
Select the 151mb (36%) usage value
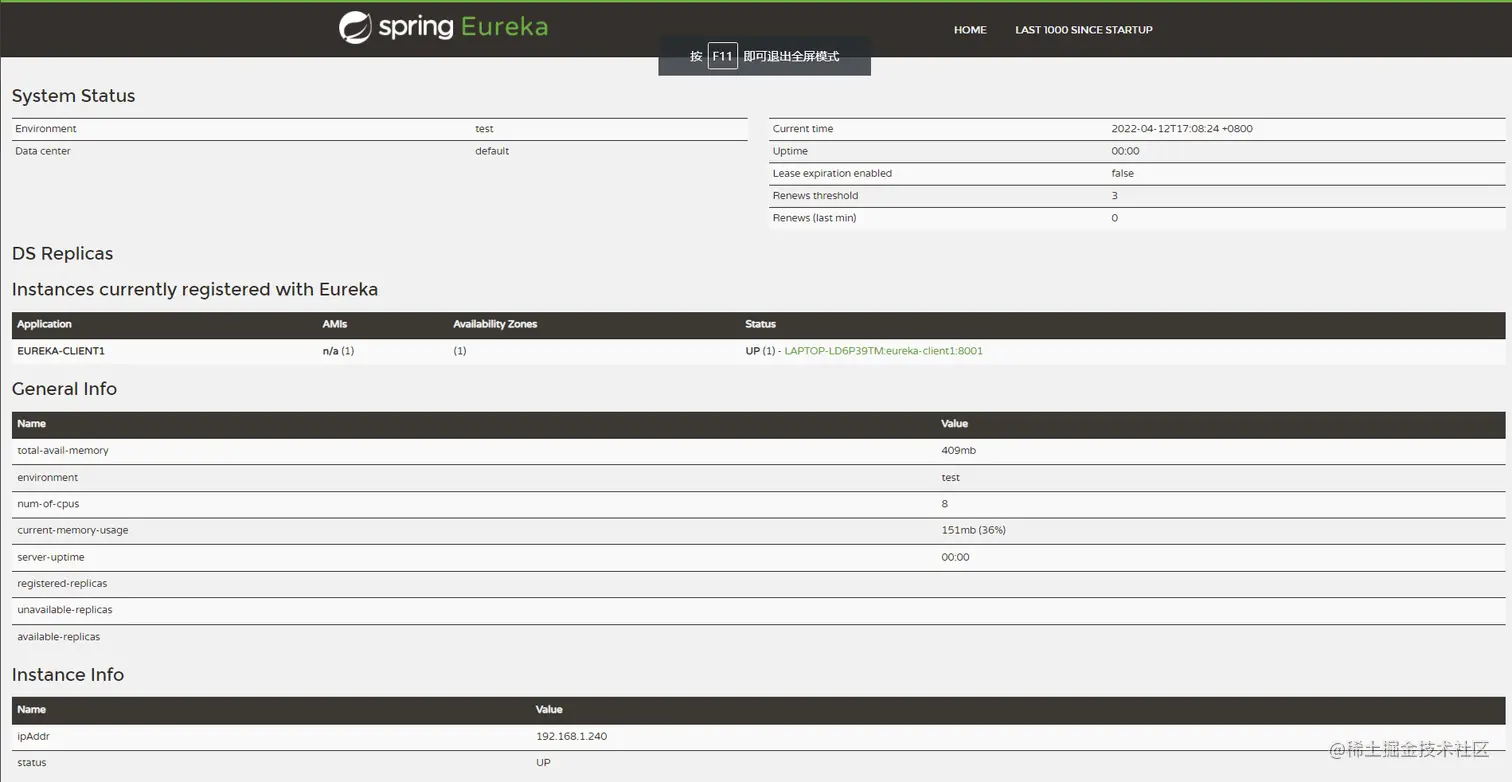tap(974, 530)
